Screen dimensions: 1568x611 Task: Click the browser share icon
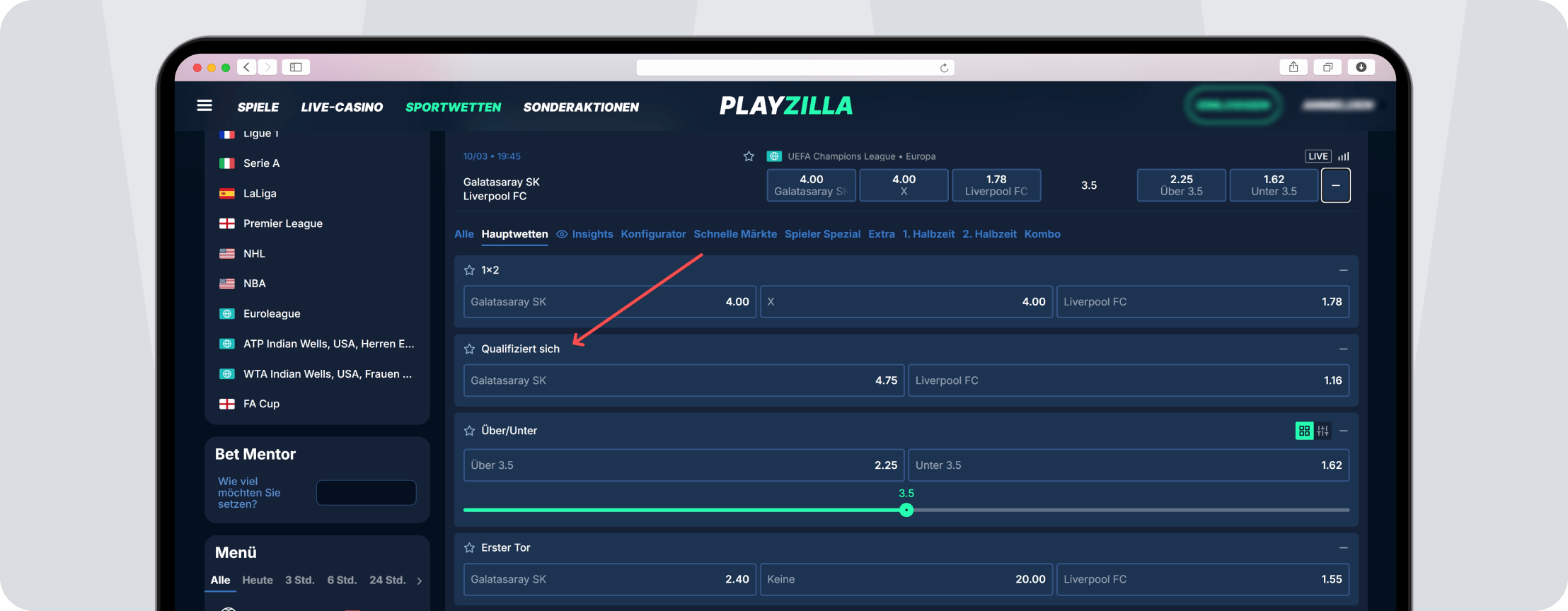click(1293, 67)
